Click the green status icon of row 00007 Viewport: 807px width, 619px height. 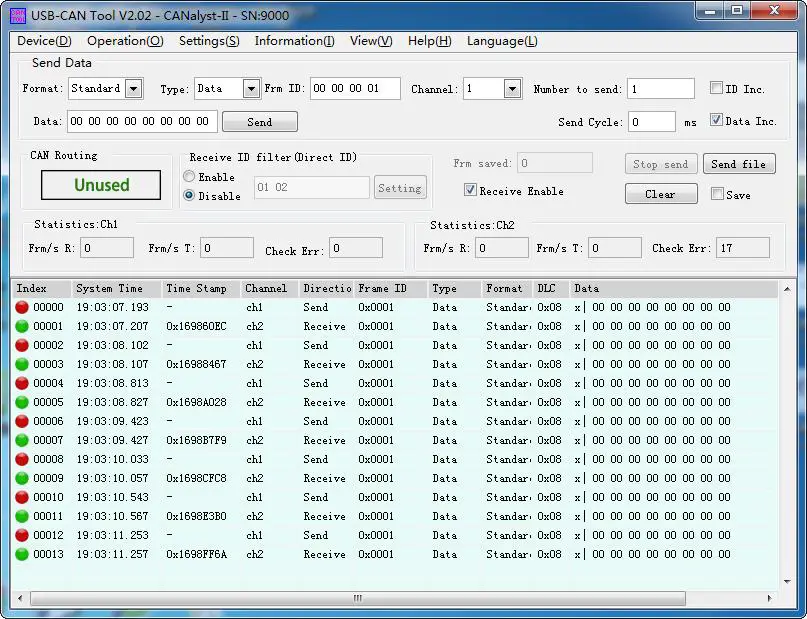(x=22, y=440)
